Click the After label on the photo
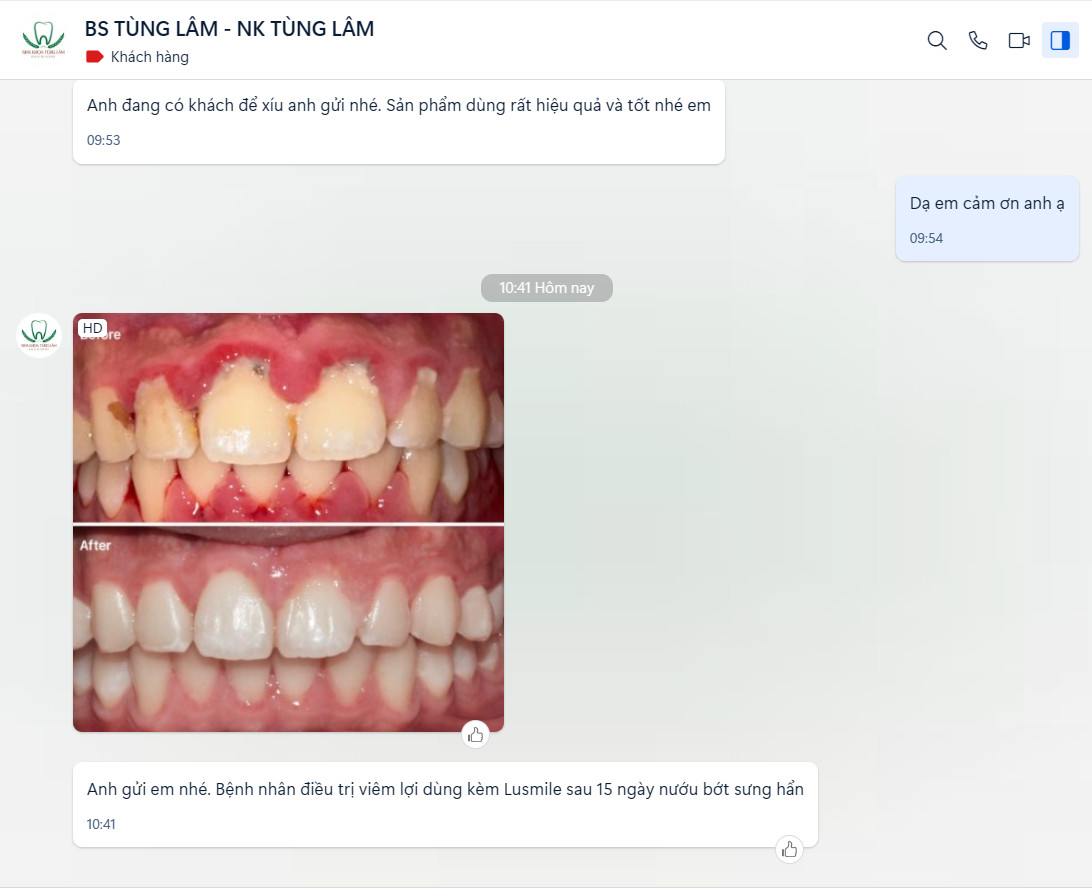This screenshot has width=1092, height=890. [x=96, y=545]
